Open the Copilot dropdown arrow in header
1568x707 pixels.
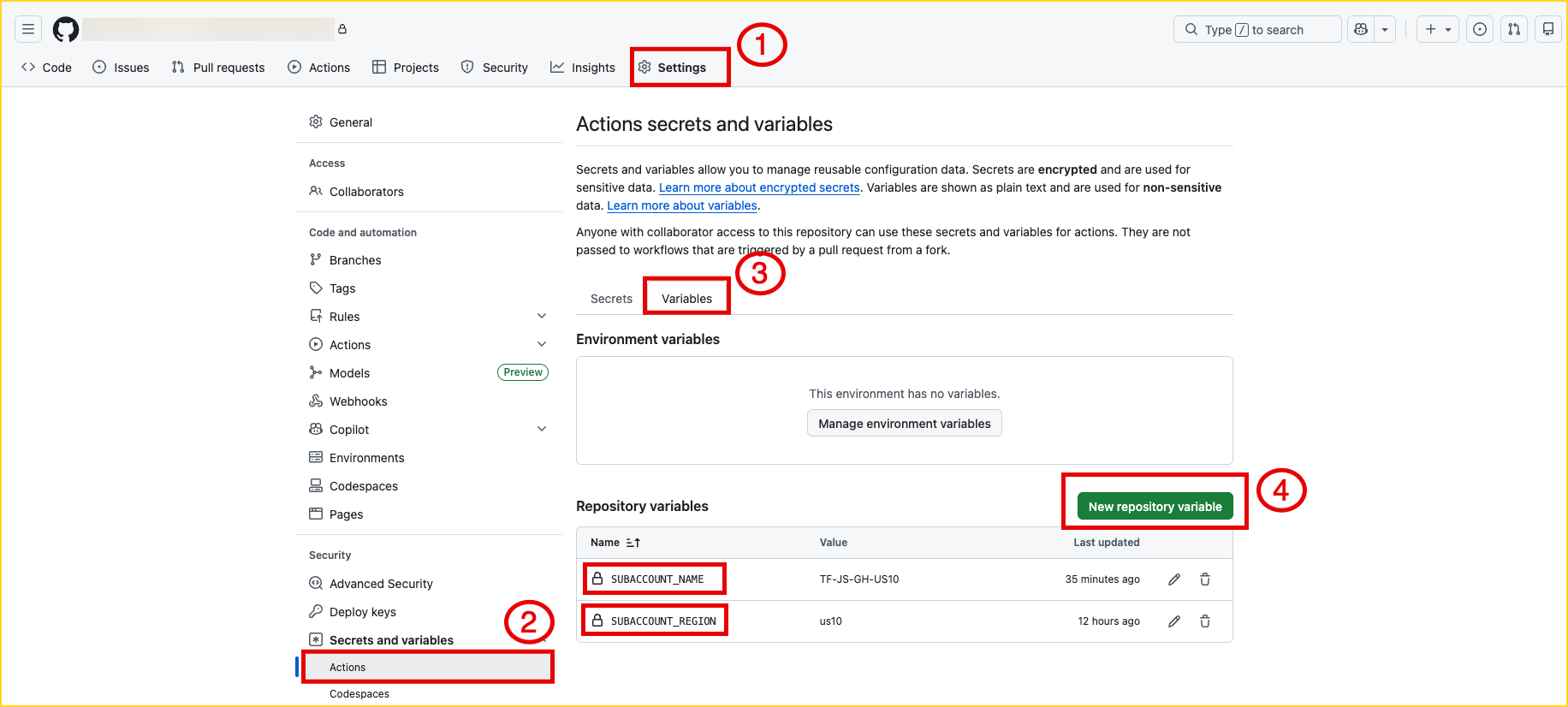pos(1385,29)
